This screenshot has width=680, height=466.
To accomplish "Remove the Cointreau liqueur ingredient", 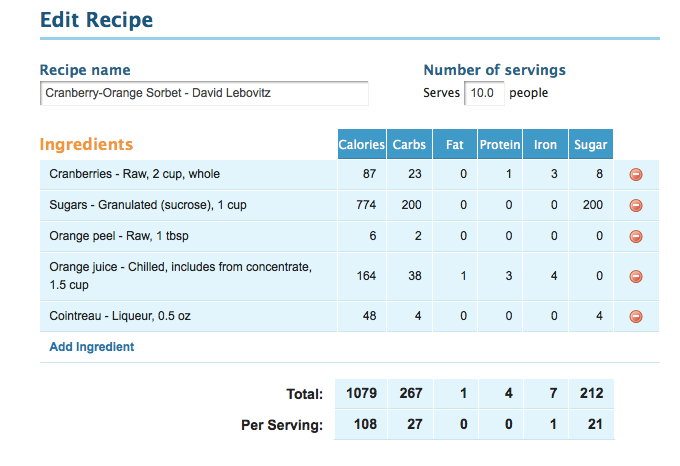I will pyautogui.click(x=636, y=316).
